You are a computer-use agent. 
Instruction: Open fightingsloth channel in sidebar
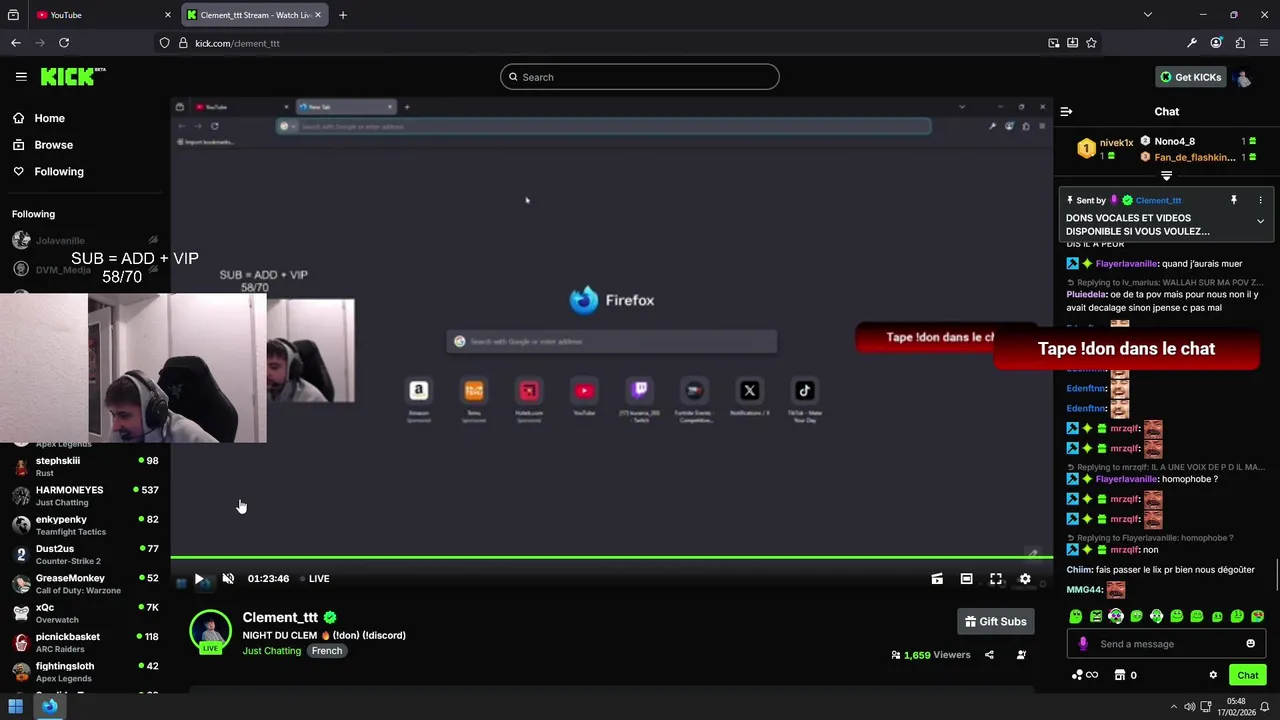coord(85,671)
